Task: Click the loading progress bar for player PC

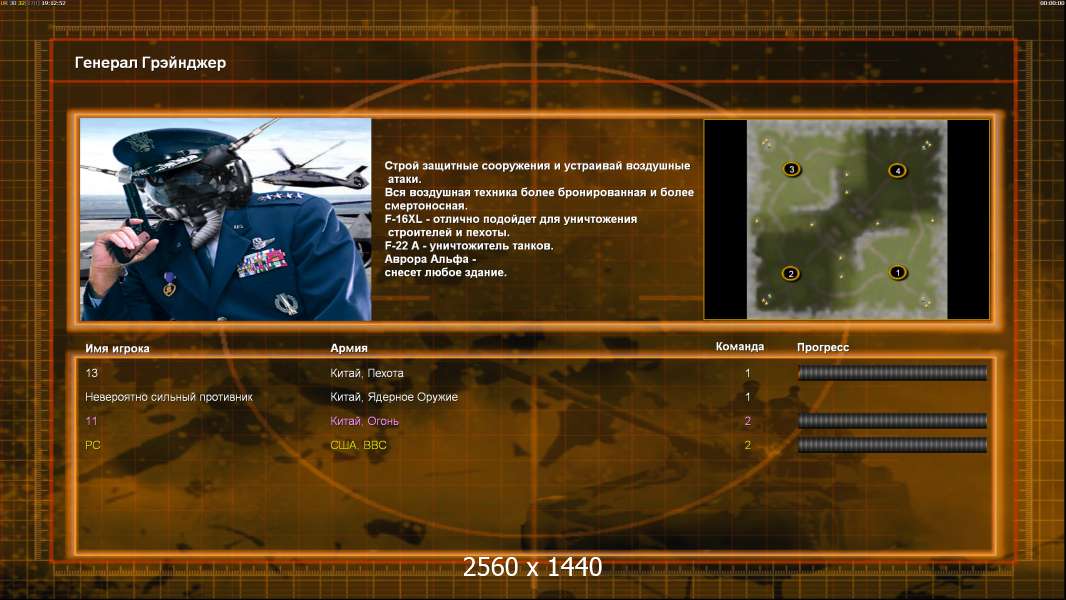Action: 893,445
